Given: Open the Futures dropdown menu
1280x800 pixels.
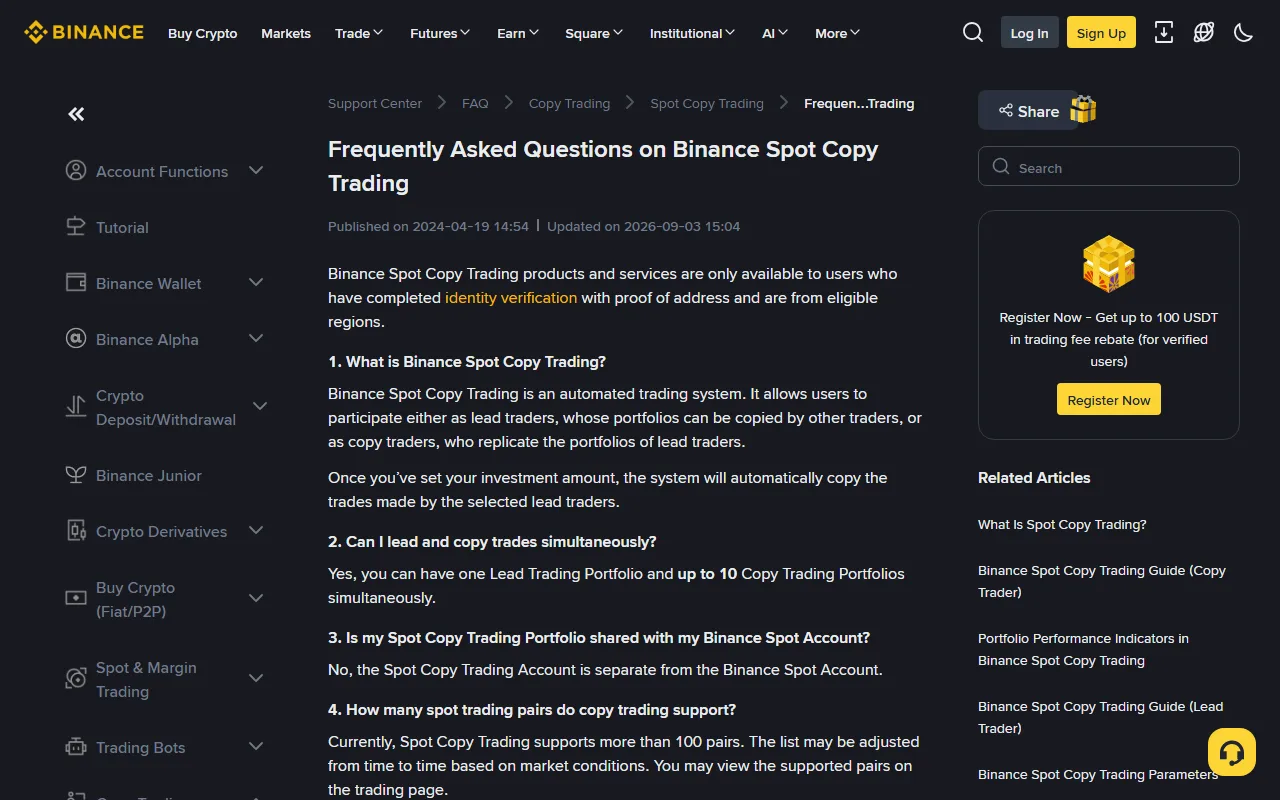Looking at the screenshot, I should pyautogui.click(x=440, y=33).
